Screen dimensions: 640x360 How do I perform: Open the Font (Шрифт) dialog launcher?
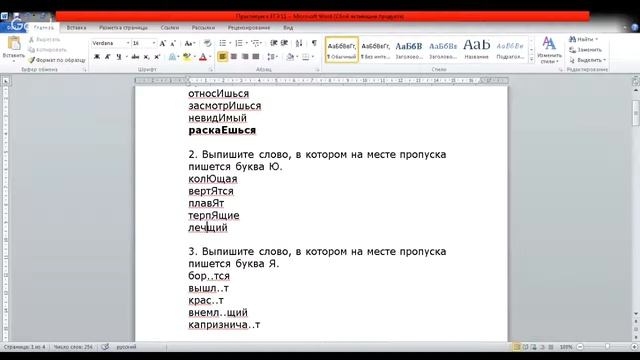[x=211, y=70]
